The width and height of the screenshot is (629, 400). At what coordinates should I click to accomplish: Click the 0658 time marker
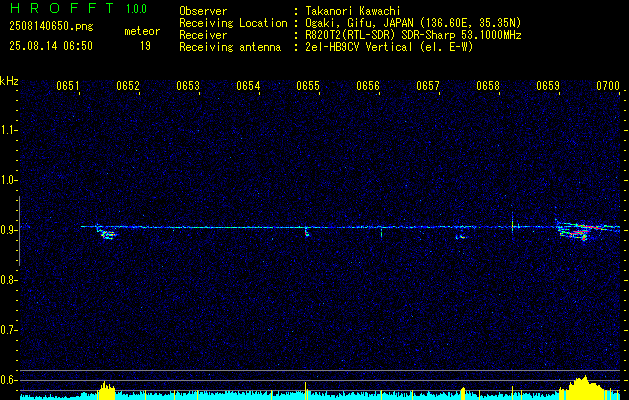pyautogui.click(x=488, y=86)
